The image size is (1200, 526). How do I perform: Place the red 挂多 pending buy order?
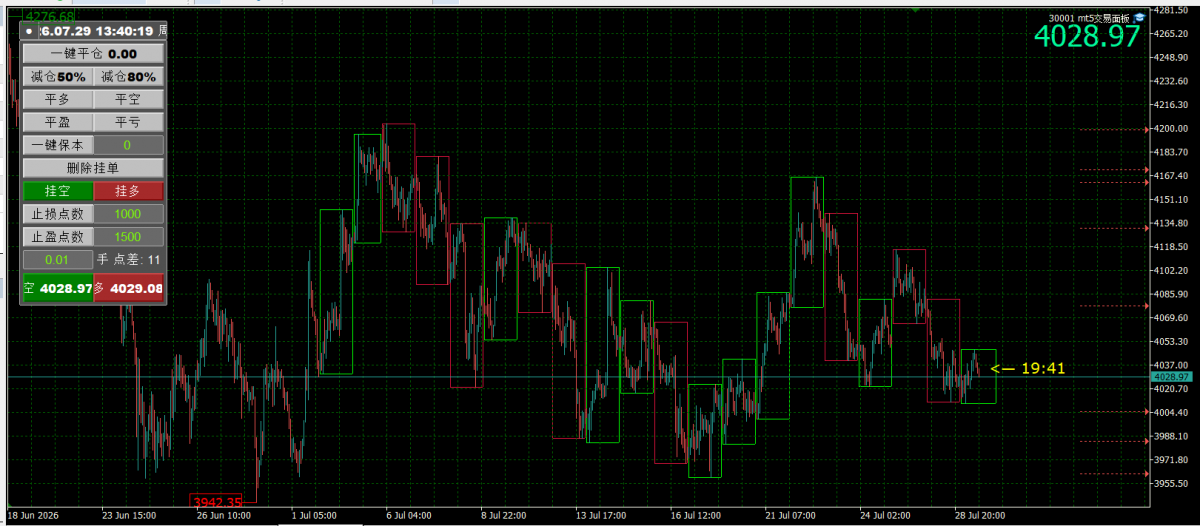[128, 191]
